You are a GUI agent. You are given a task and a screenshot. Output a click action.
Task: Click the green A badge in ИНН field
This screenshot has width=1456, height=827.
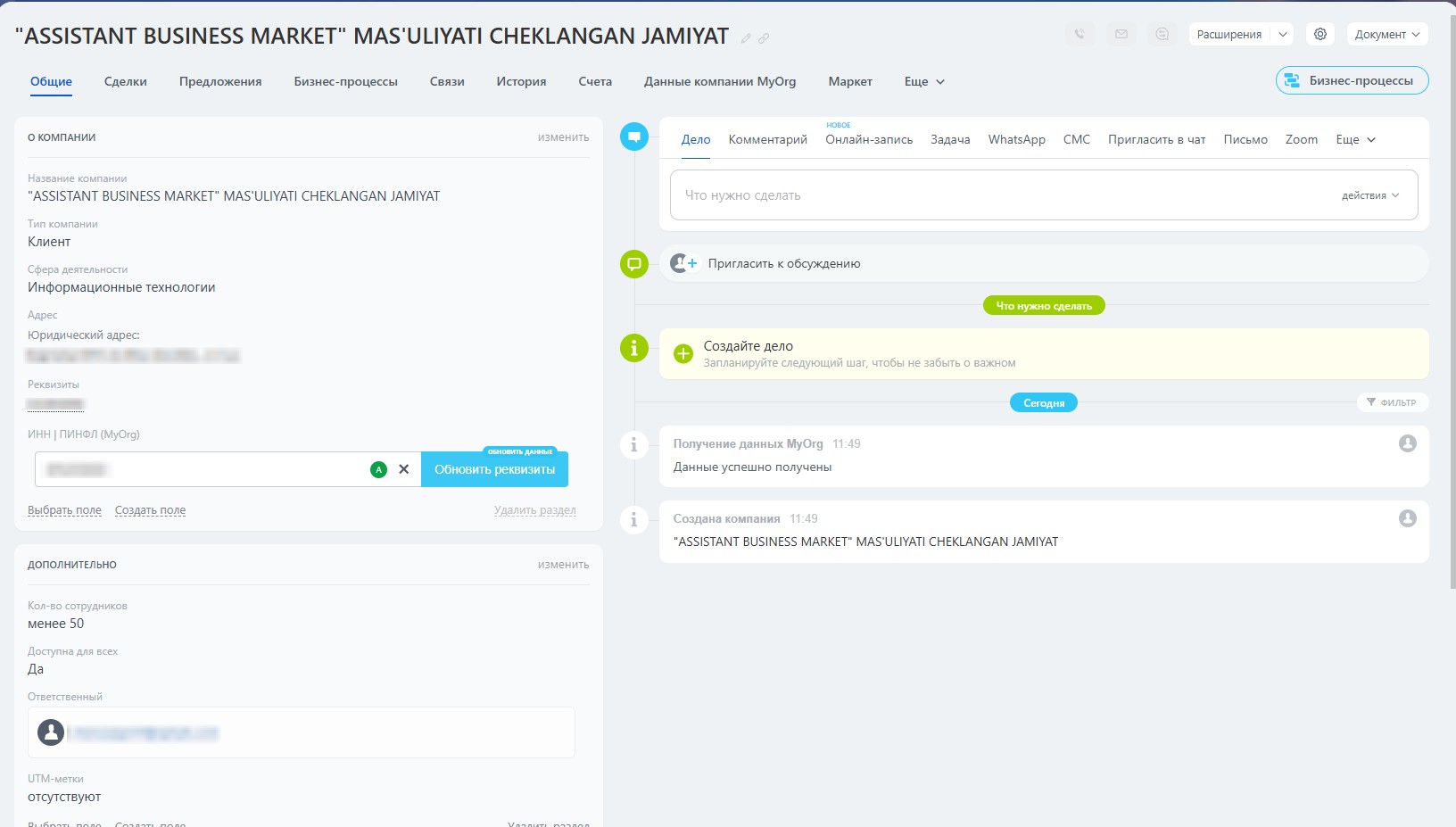378,469
